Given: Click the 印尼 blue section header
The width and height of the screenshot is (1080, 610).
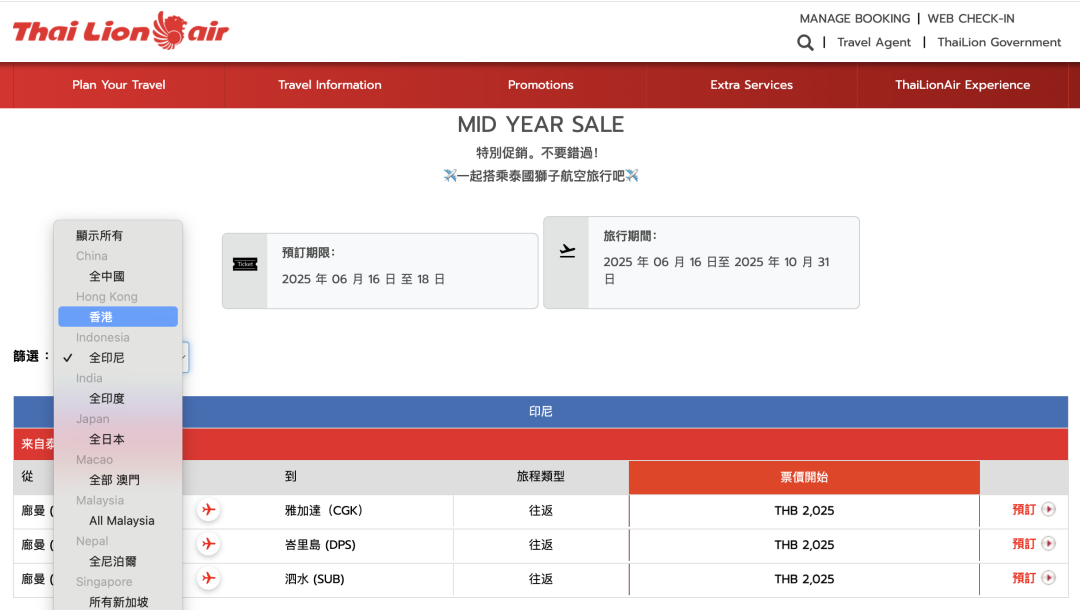Looking at the screenshot, I should [x=541, y=412].
